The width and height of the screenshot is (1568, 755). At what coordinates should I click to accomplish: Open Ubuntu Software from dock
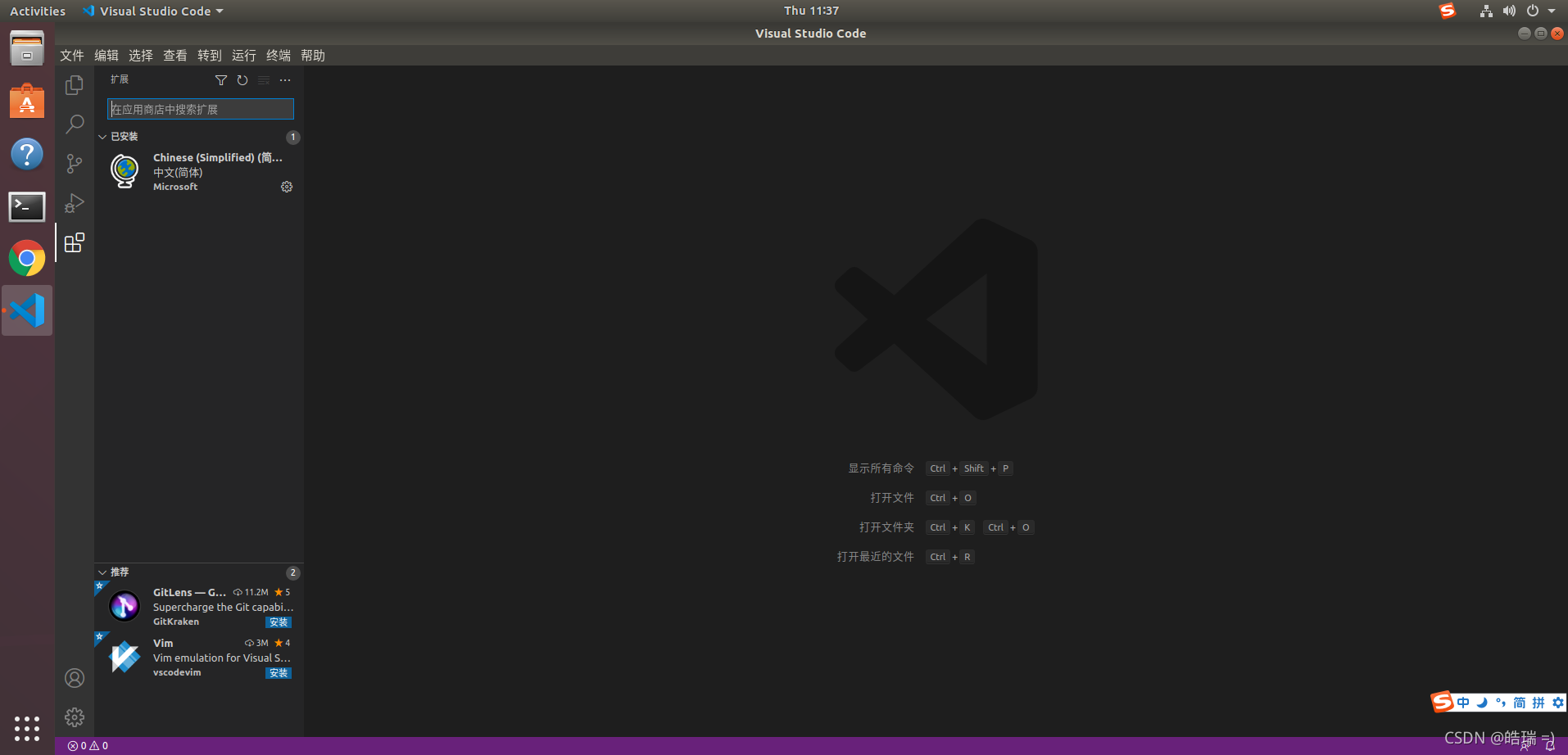coord(27,102)
